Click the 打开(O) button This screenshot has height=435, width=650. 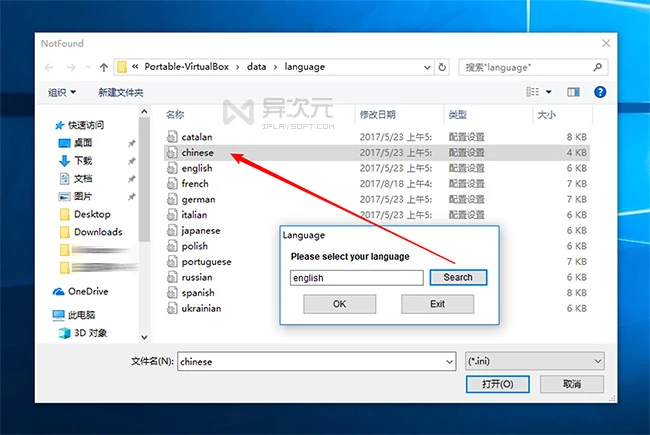[497, 384]
